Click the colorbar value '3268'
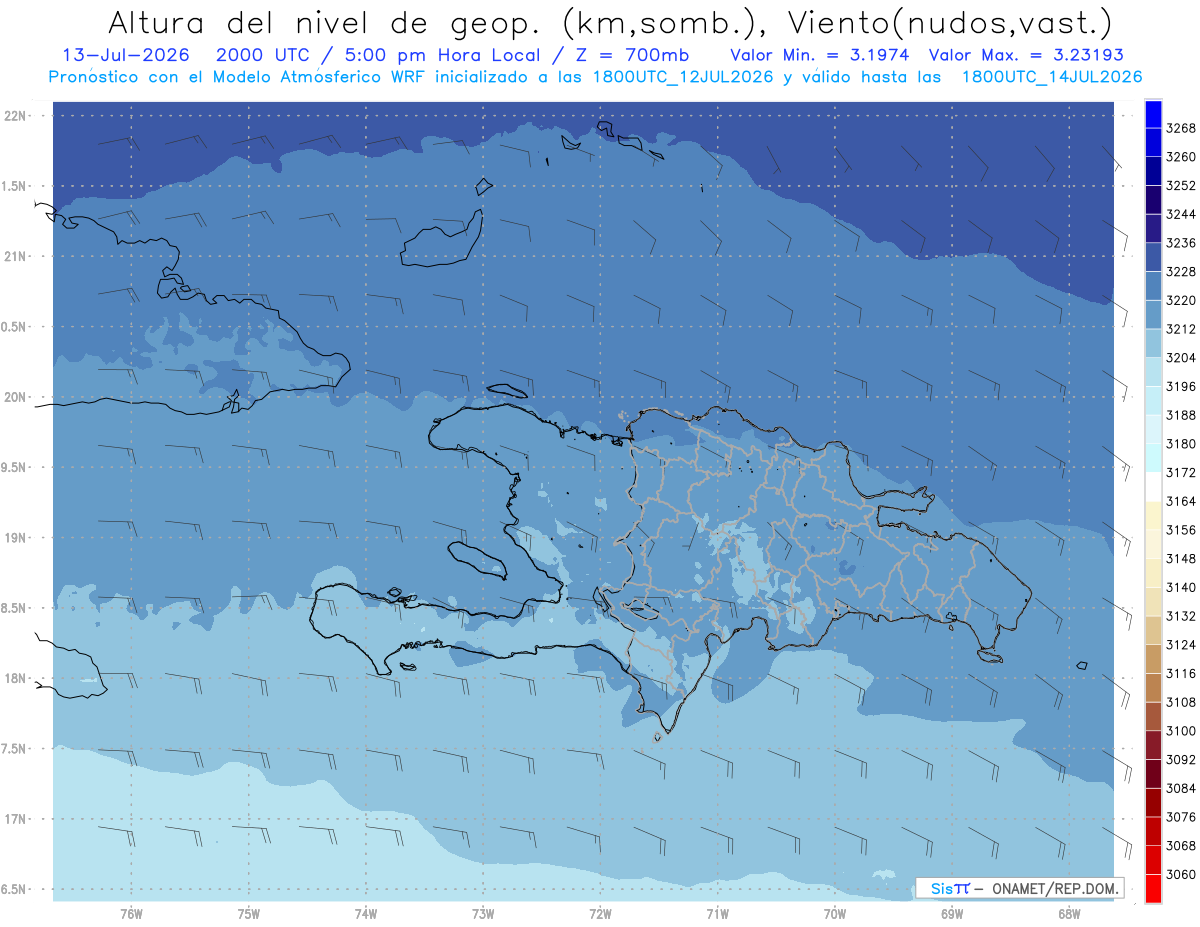Image resolution: width=1200 pixels, height=927 pixels. (x=1181, y=128)
